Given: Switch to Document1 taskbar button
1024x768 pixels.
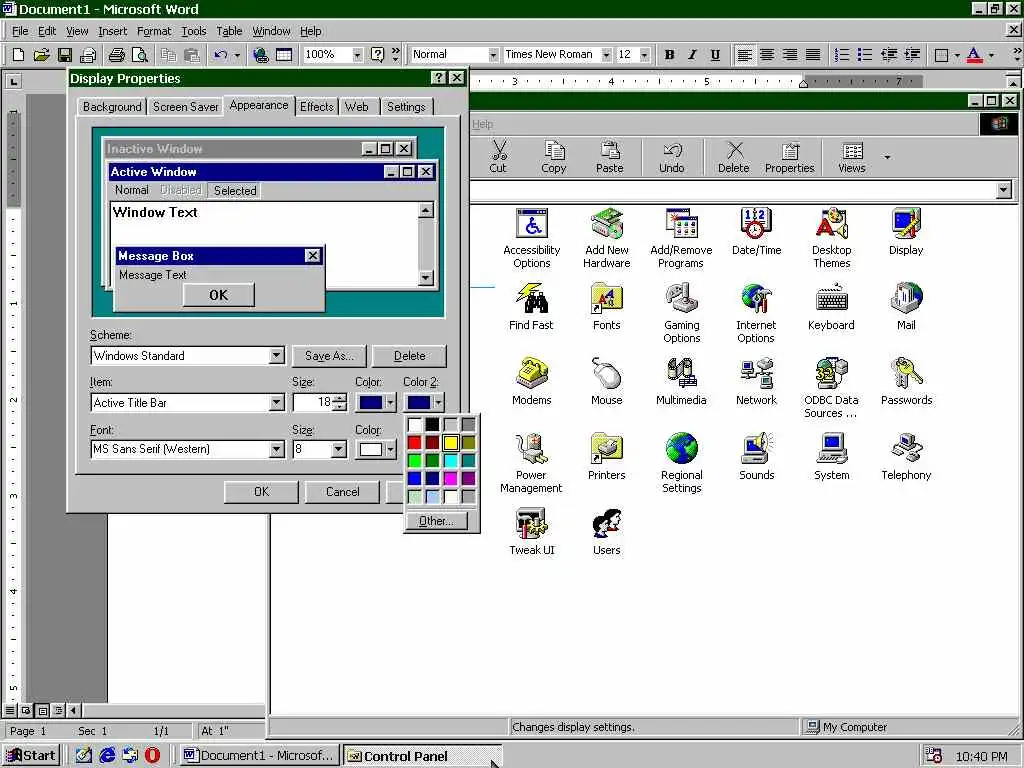Looking at the screenshot, I should [258, 756].
